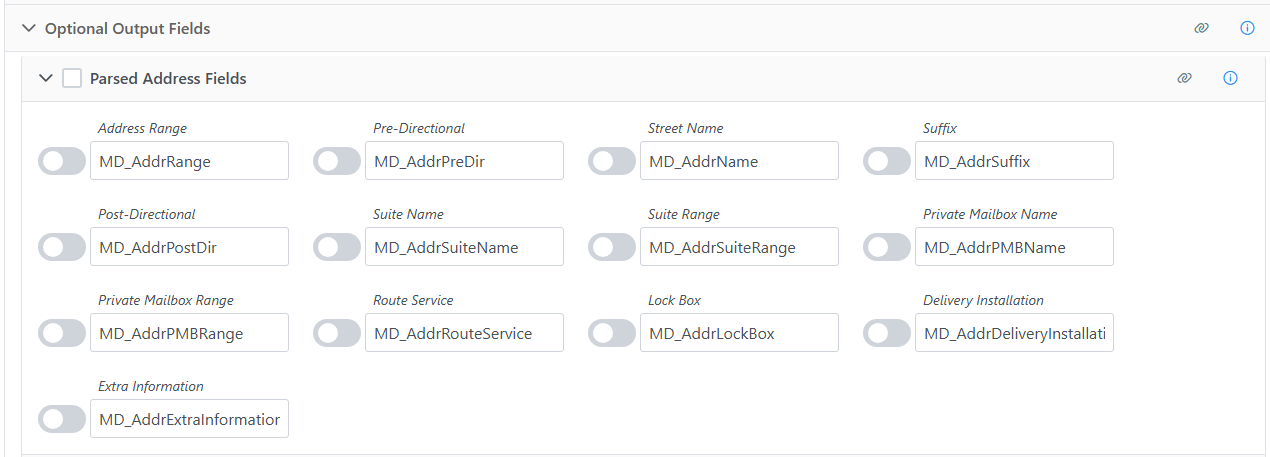Screen dimensions: 1270x457
Task: Click the MD_AddrSuiteRange input field
Action: coord(739,247)
